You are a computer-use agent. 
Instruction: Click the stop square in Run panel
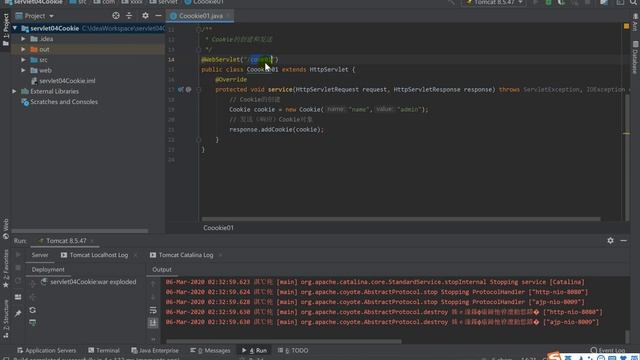coord(18,268)
